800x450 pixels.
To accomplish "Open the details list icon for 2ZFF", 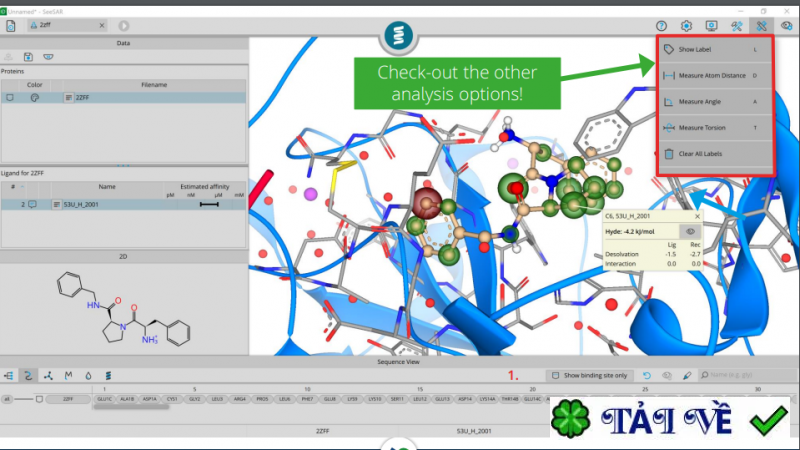I will point(69,97).
